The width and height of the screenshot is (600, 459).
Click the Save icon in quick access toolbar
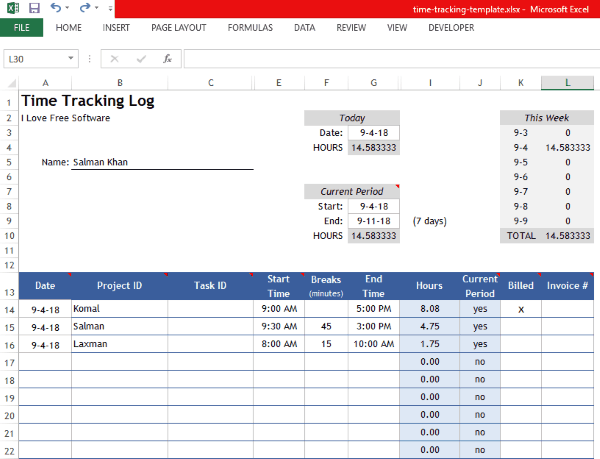coord(34,8)
